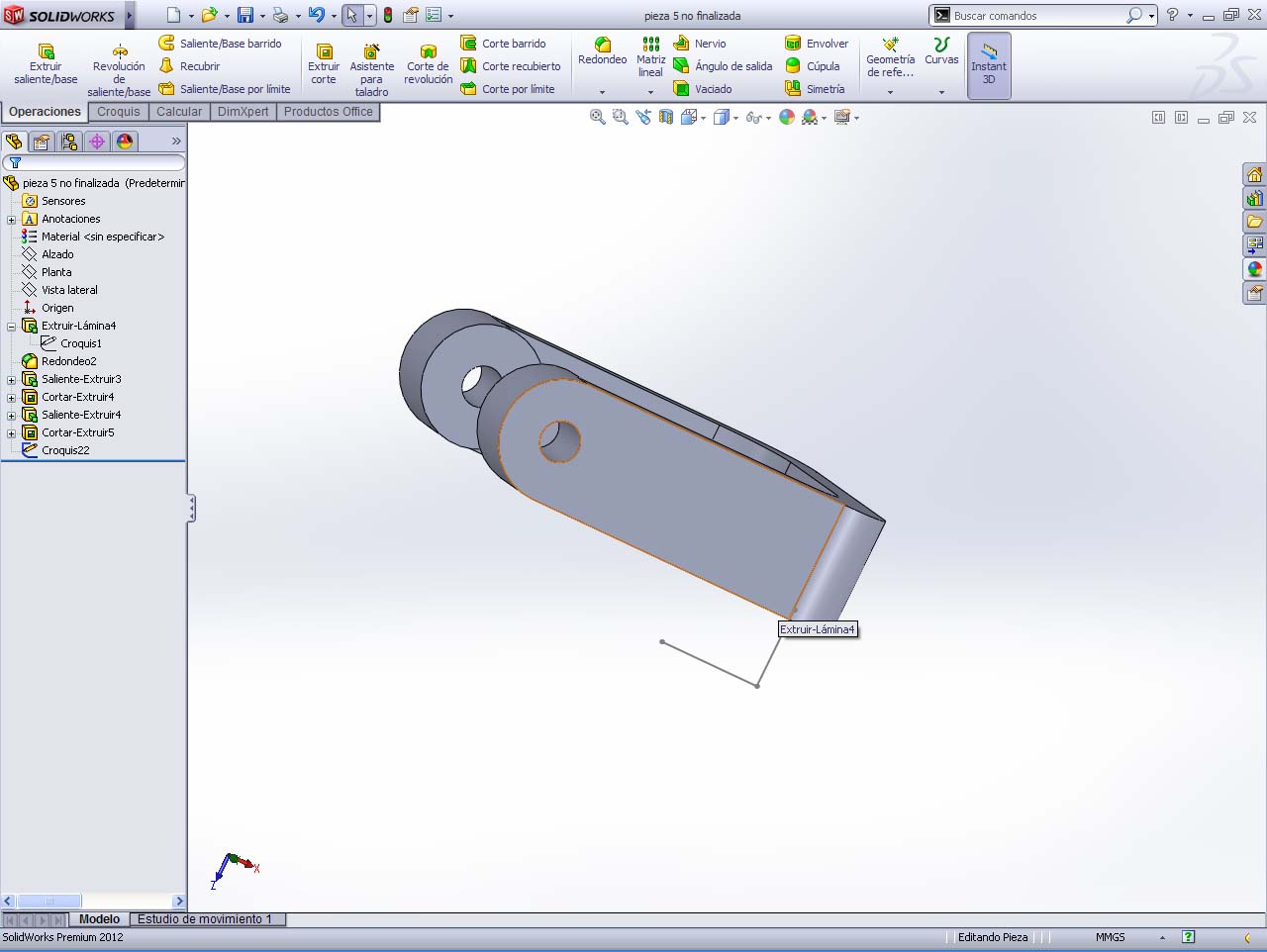Click the Save disk icon
This screenshot has height=952, width=1267.
(245, 15)
